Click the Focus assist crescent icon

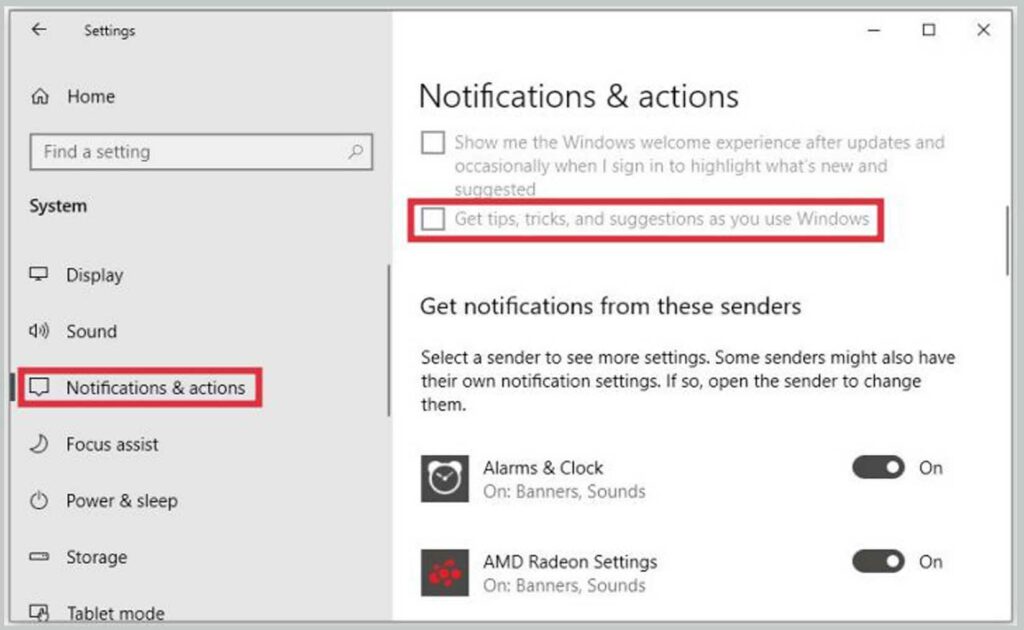tap(40, 444)
